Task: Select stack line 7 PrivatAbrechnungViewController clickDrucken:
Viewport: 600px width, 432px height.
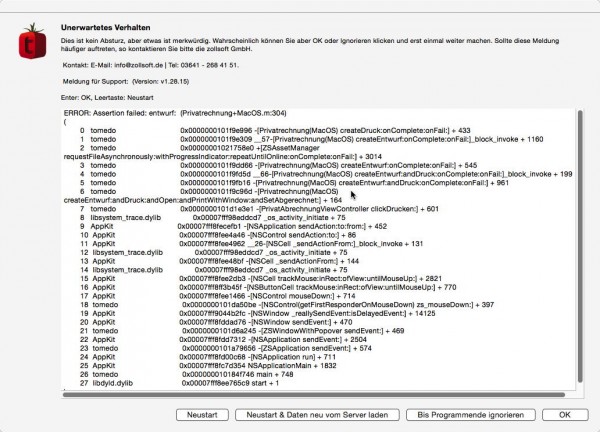Action: pyautogui.click(x=259, y=209)
